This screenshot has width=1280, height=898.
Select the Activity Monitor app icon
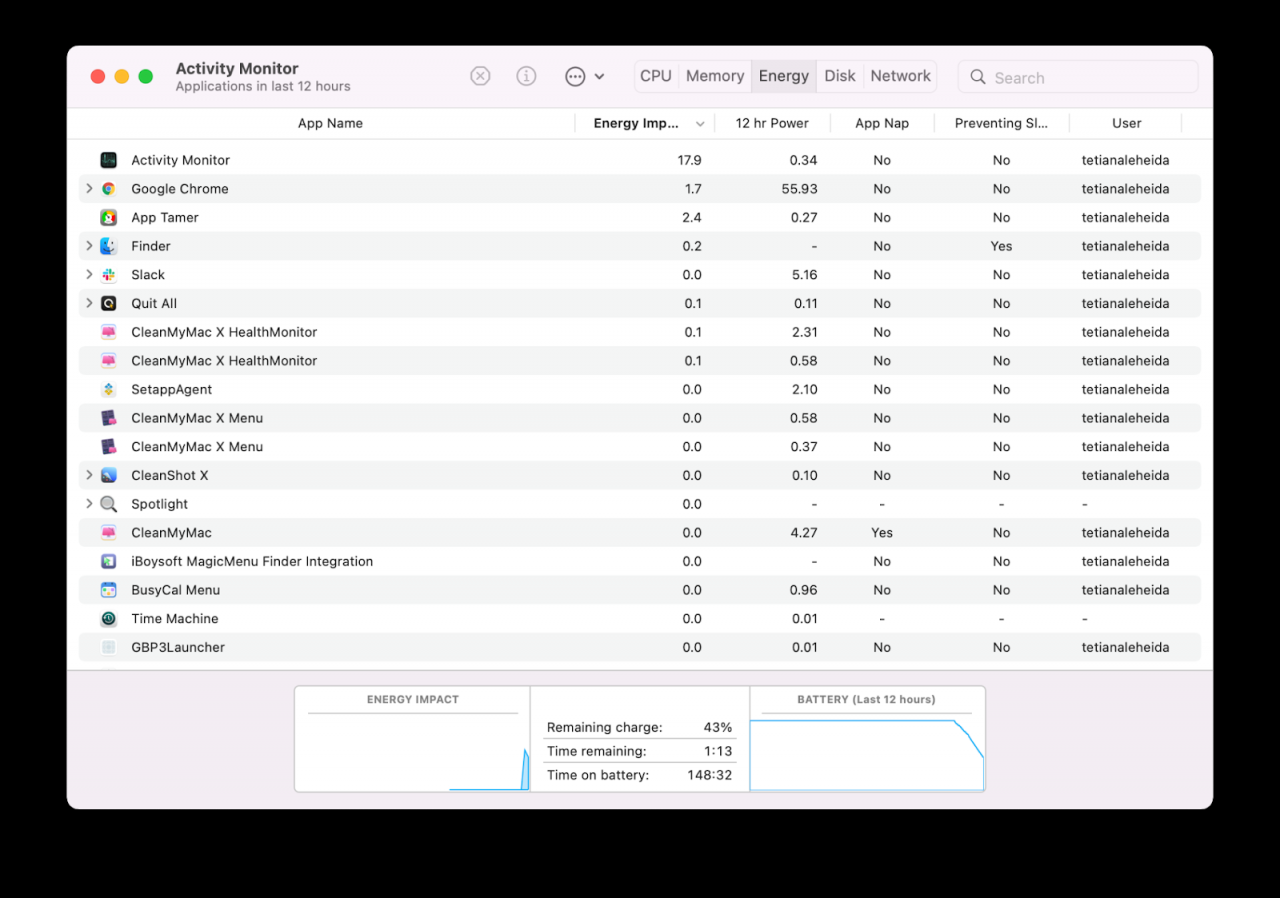pyautogui.click(x=109, y=160)
